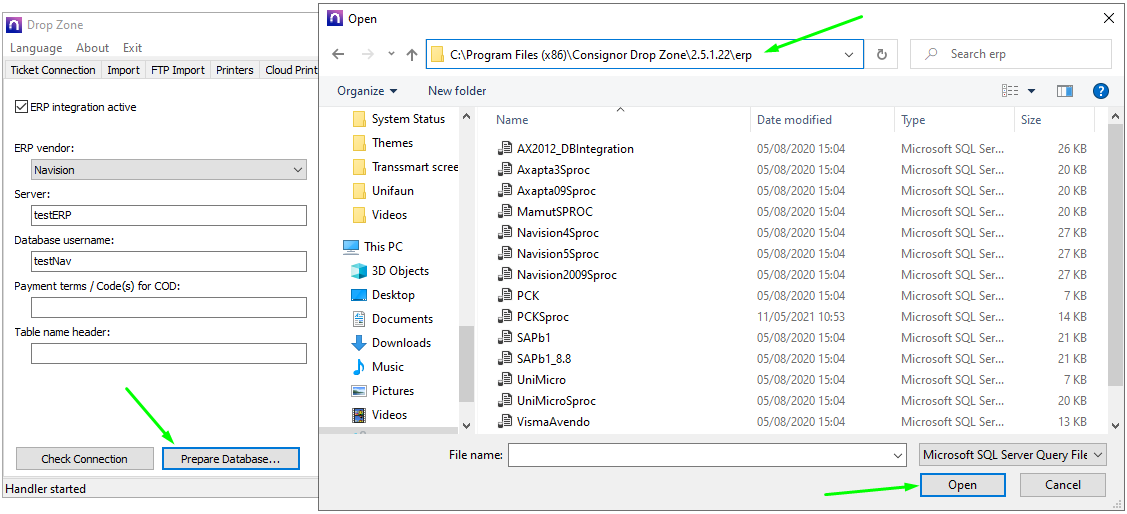This screenshot has width=1127, height=514.
Task: Select the SAPb1_8.8 file icon
Action: [x=505, y=358]
